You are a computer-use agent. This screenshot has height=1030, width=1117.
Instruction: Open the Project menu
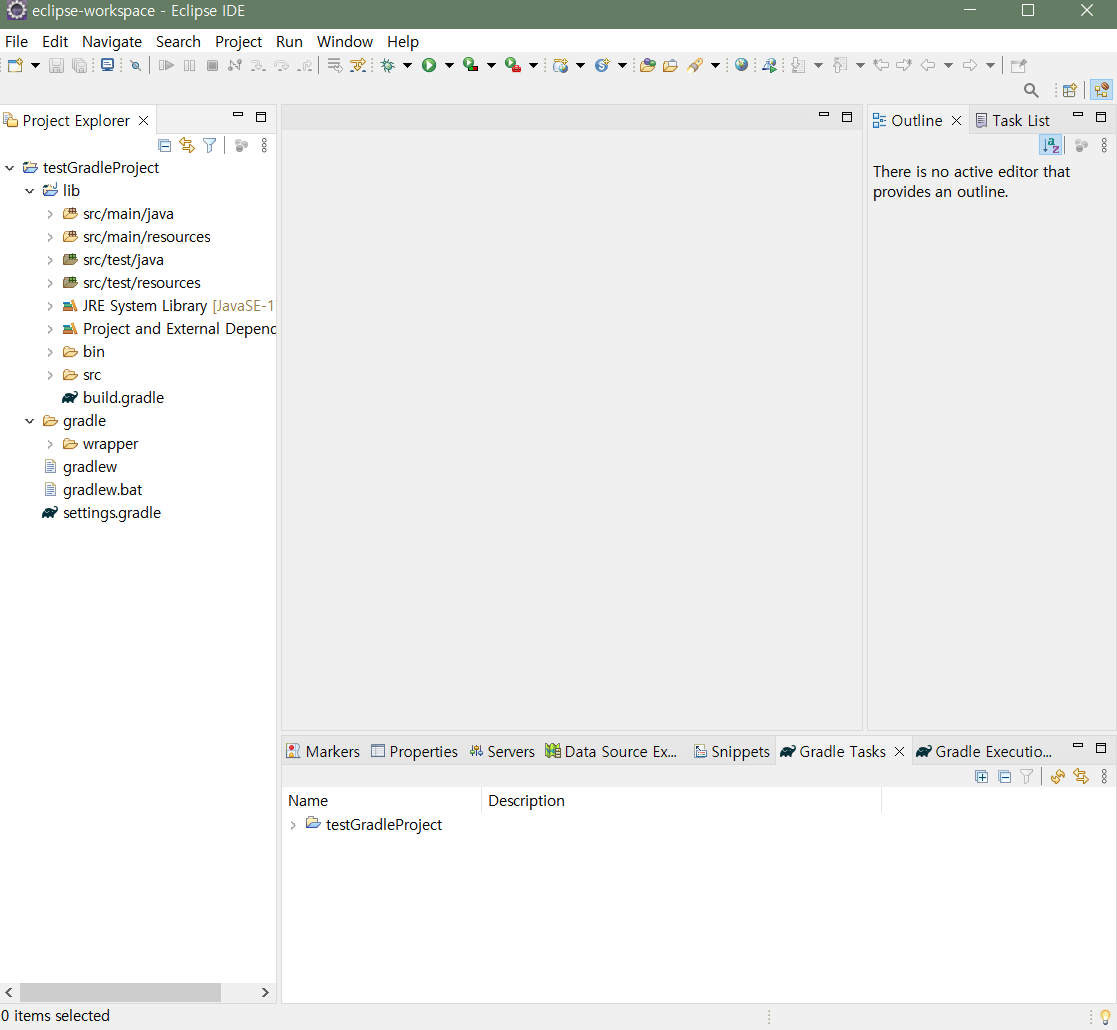point(239,42)
